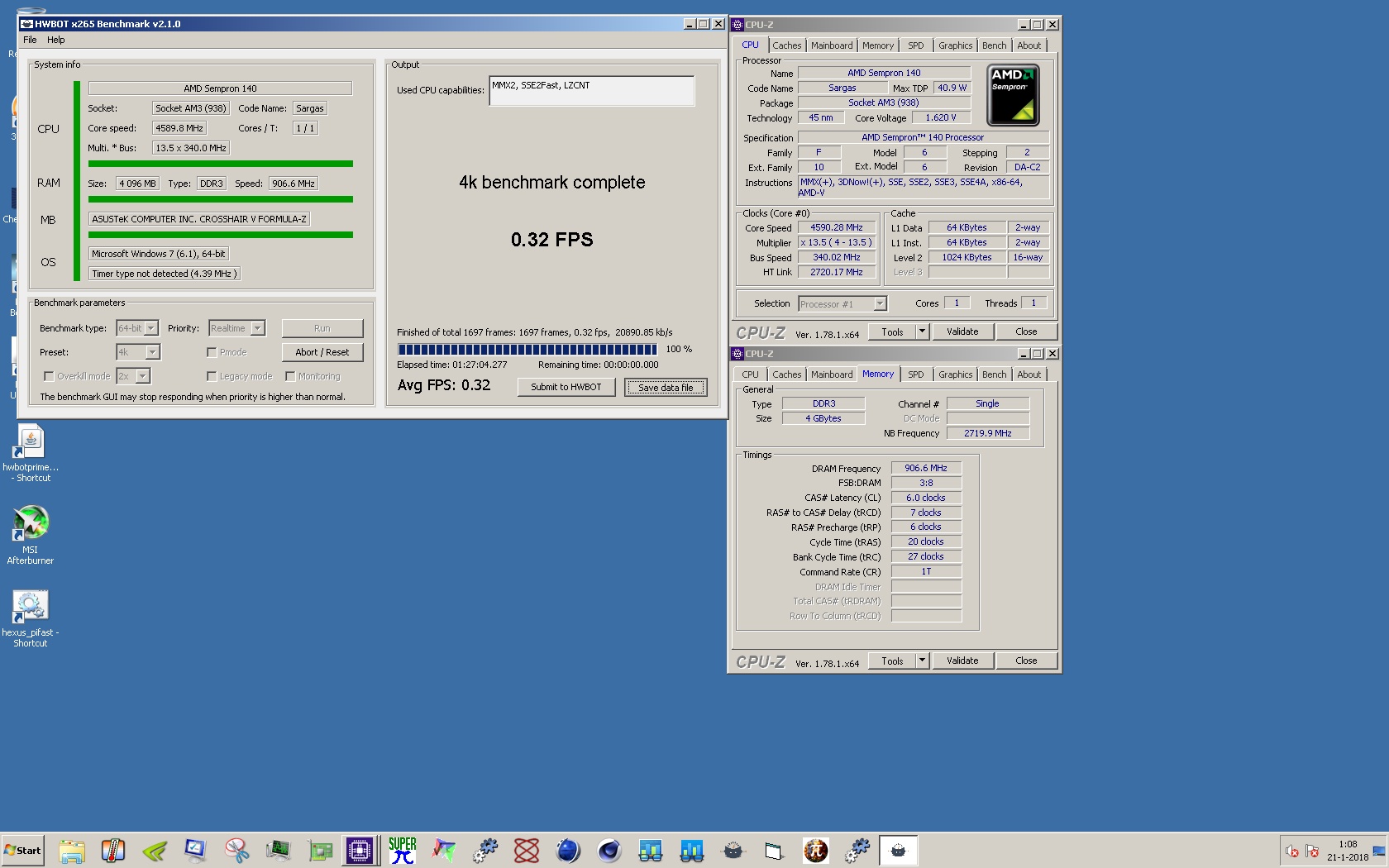
Task: Select the About tab in lower CPU-Z
Action: (x=1029, y=374)
